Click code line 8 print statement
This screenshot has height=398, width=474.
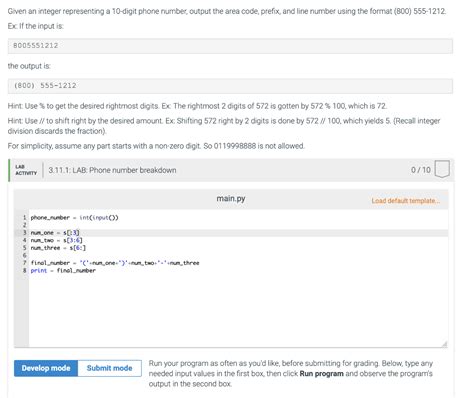tap(63, 270)
